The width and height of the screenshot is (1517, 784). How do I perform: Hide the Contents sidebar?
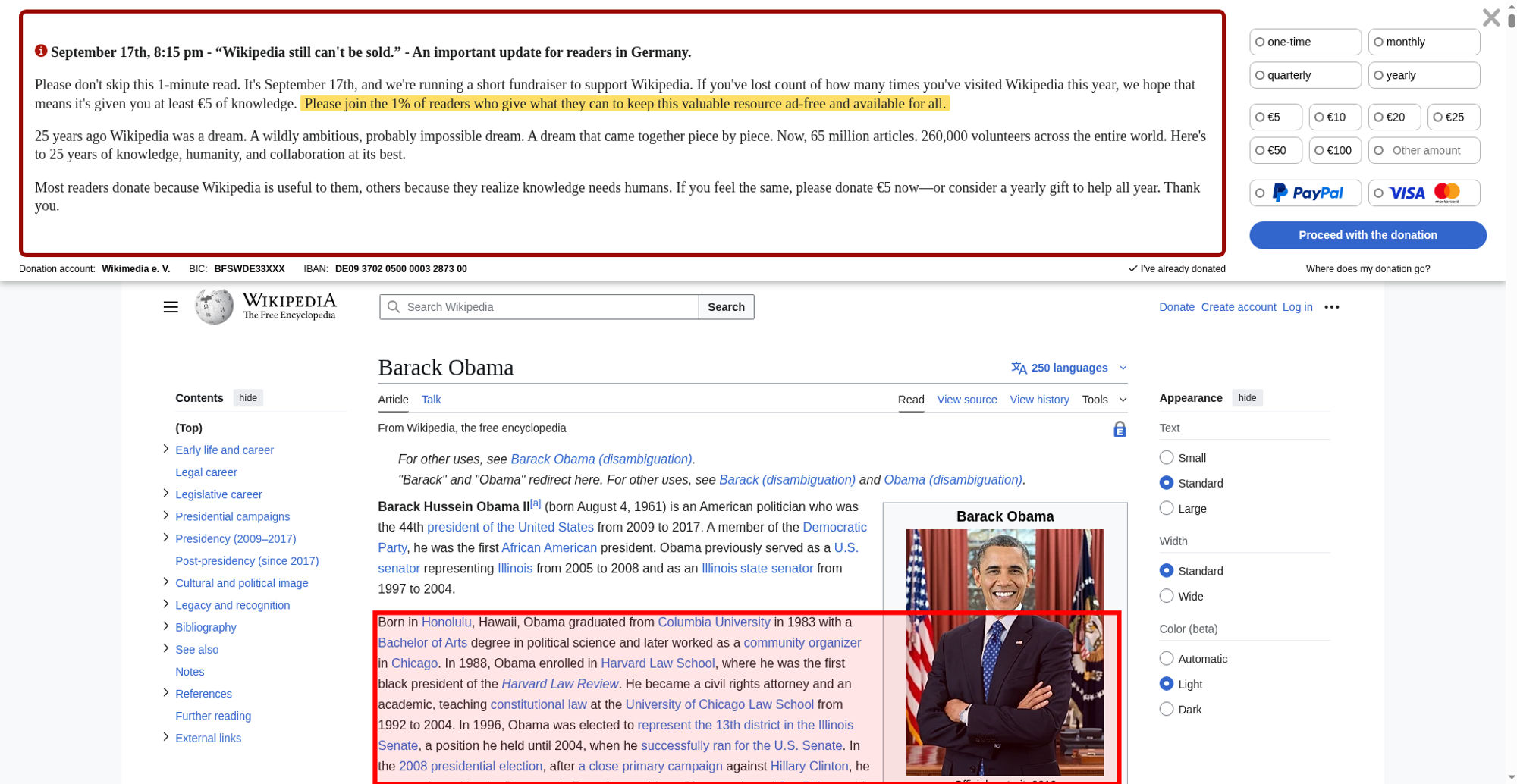coord(248,398)
